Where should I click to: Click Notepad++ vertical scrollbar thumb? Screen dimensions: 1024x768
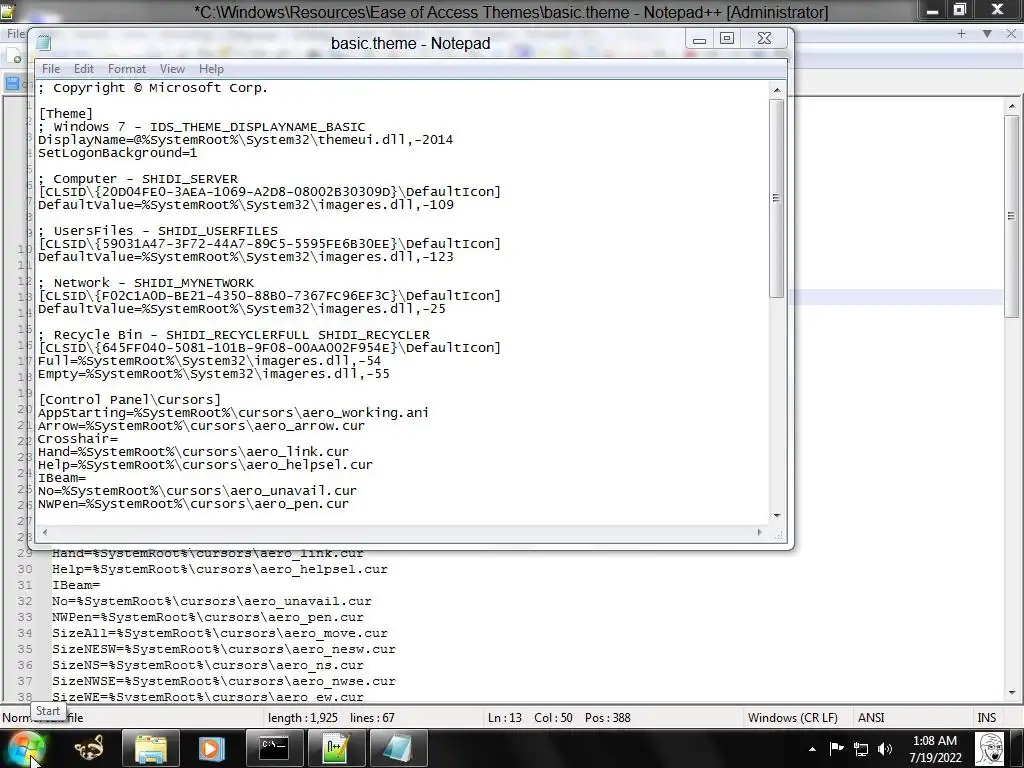pos(1012,216)
